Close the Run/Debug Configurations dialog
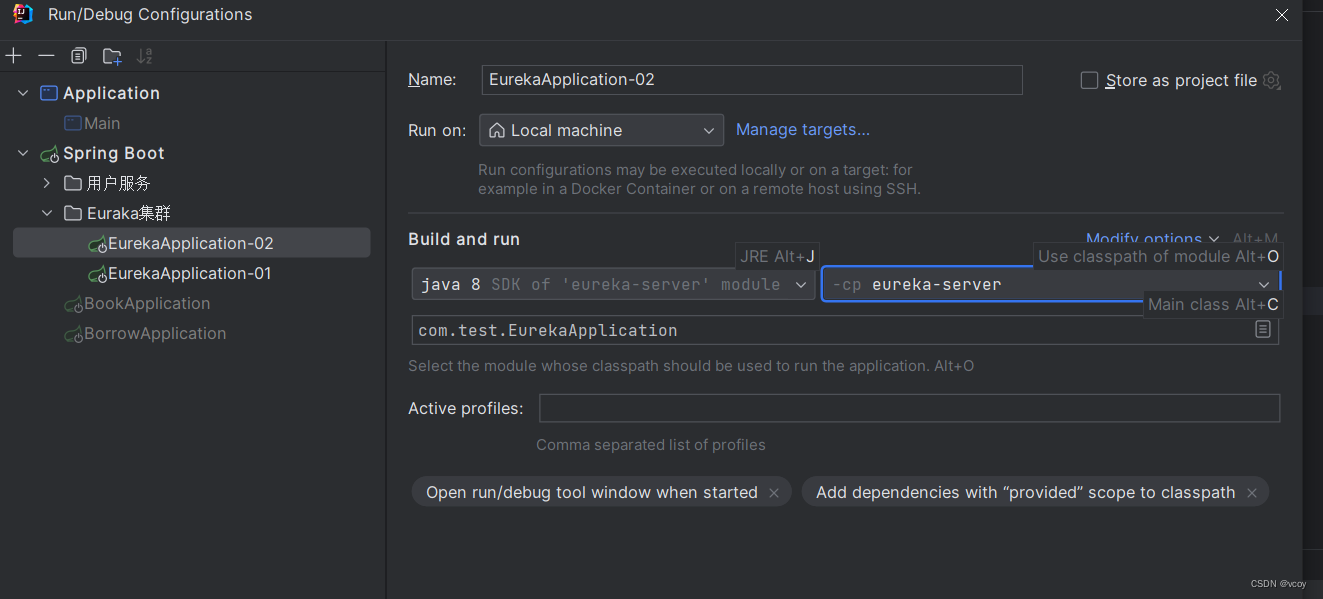Viewport: 1323px width, 599px height. coord(1282,14)
